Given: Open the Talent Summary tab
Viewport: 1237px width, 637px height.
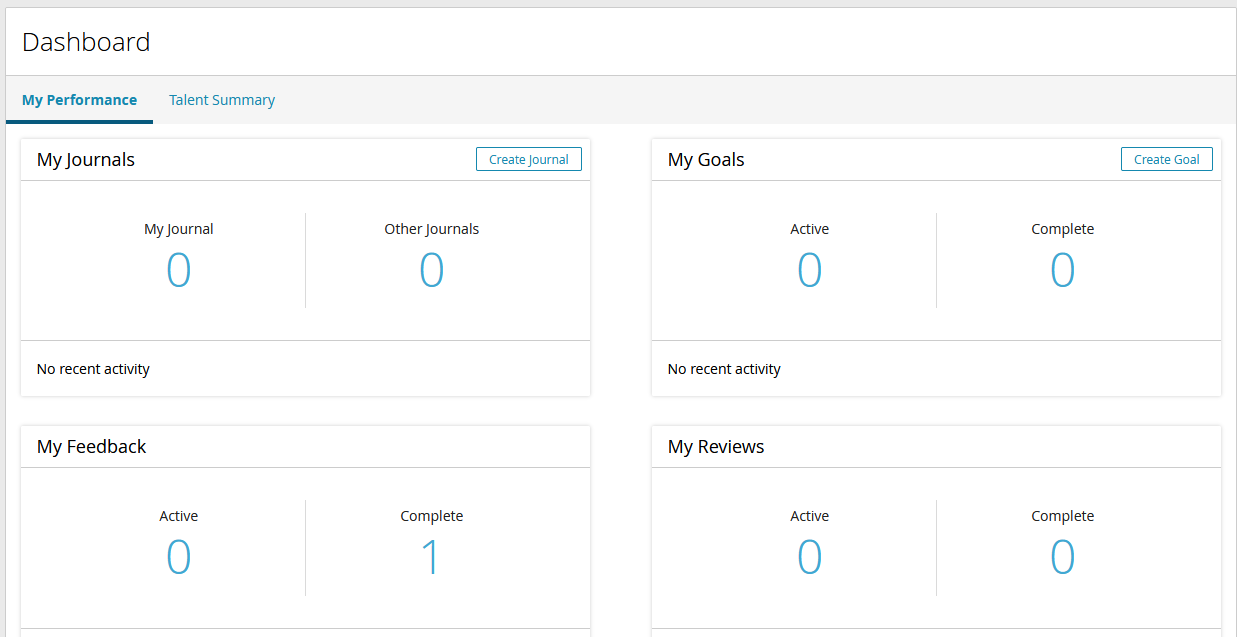Looking at the screenshot, I should (x=222, y=100).
